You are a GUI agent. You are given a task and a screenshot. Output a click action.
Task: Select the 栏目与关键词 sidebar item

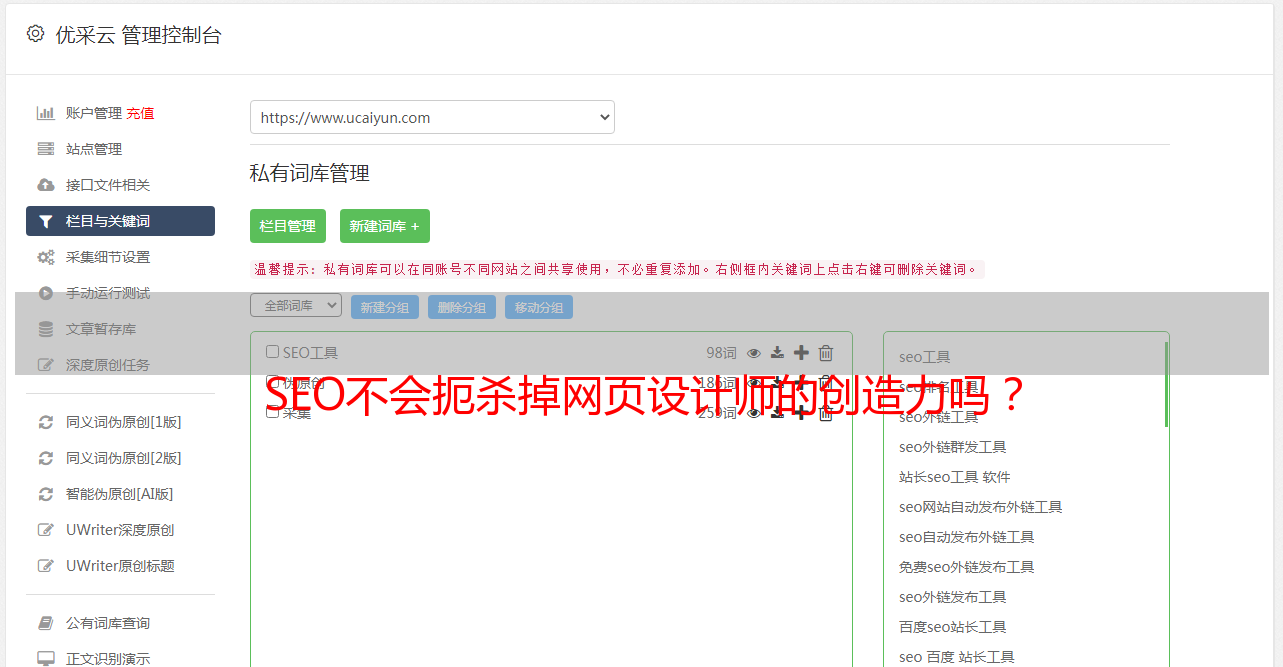click(x=120, y=221)
